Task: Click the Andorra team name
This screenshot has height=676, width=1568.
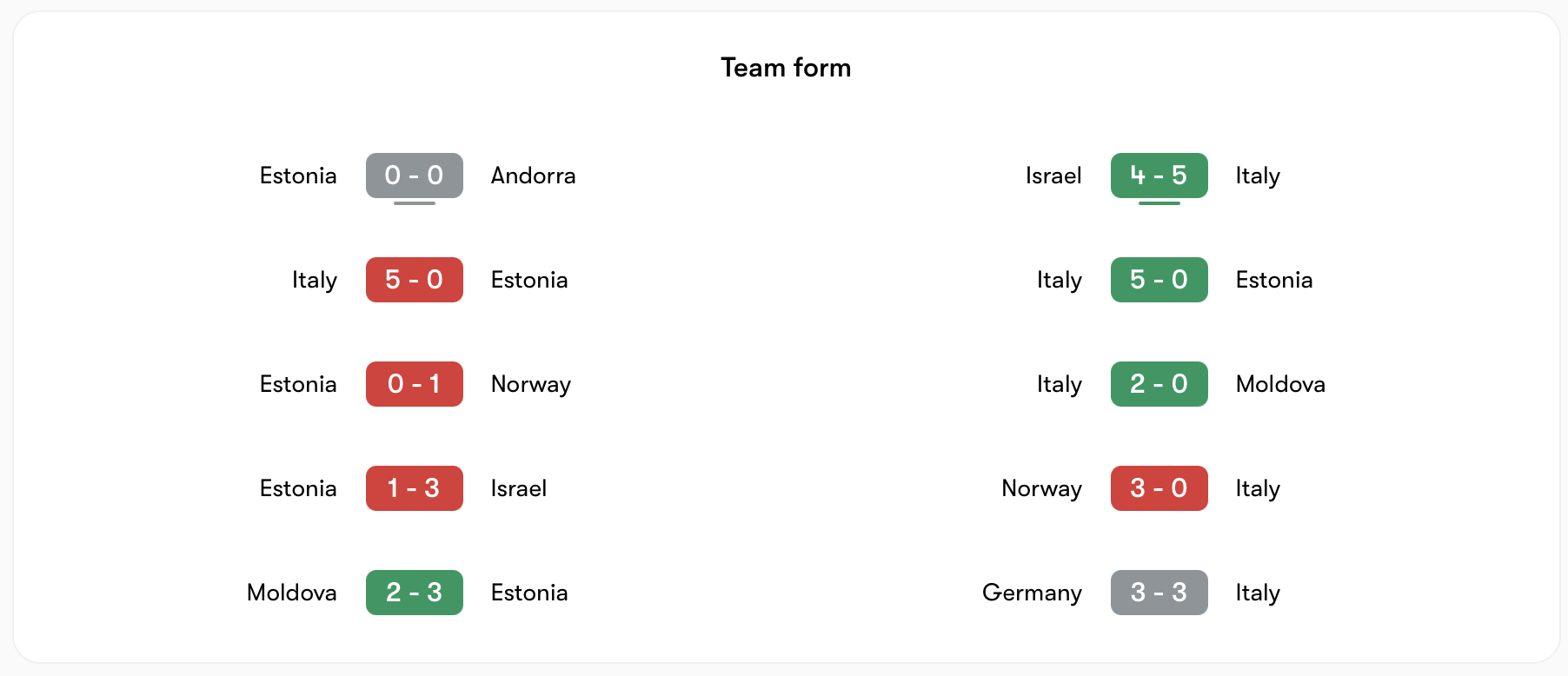Action: [x=533, y=176]
